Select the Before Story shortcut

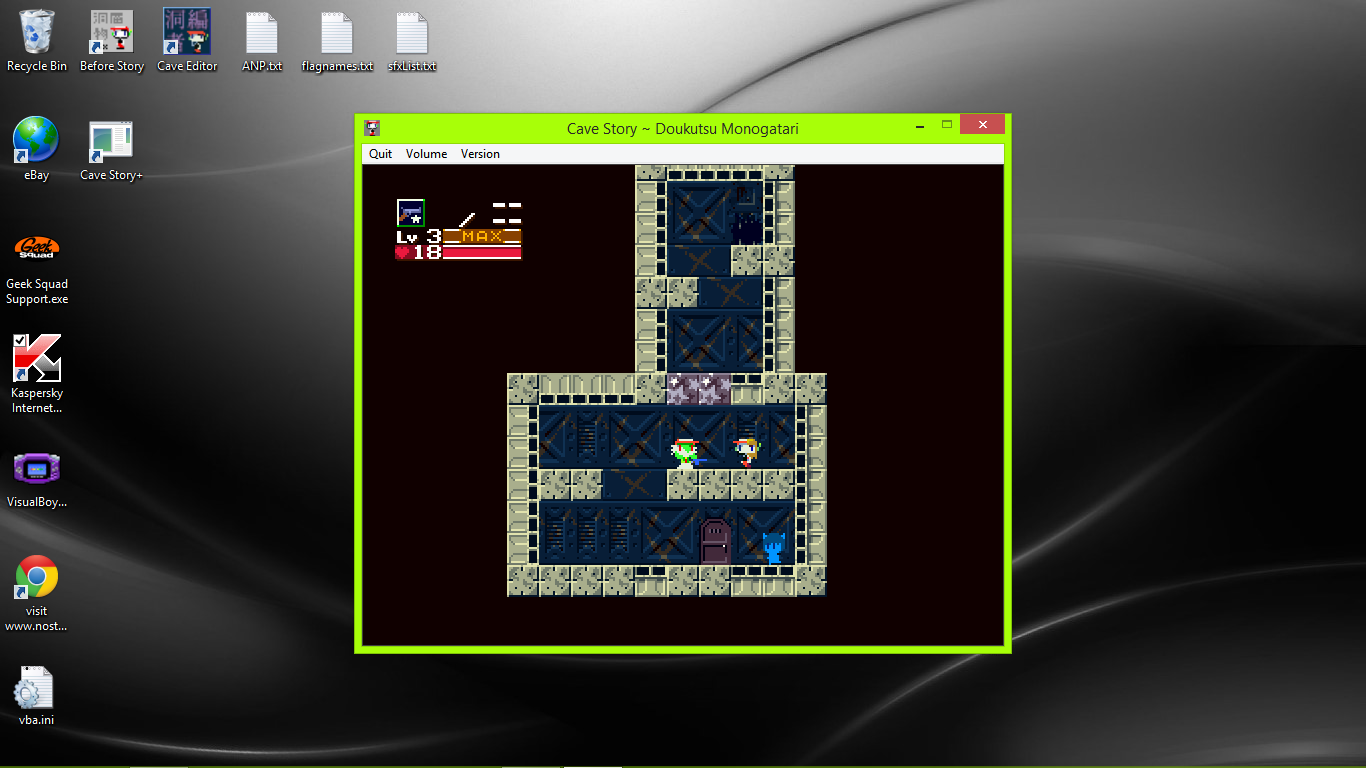pyautogui.click(x=112, y=41)
